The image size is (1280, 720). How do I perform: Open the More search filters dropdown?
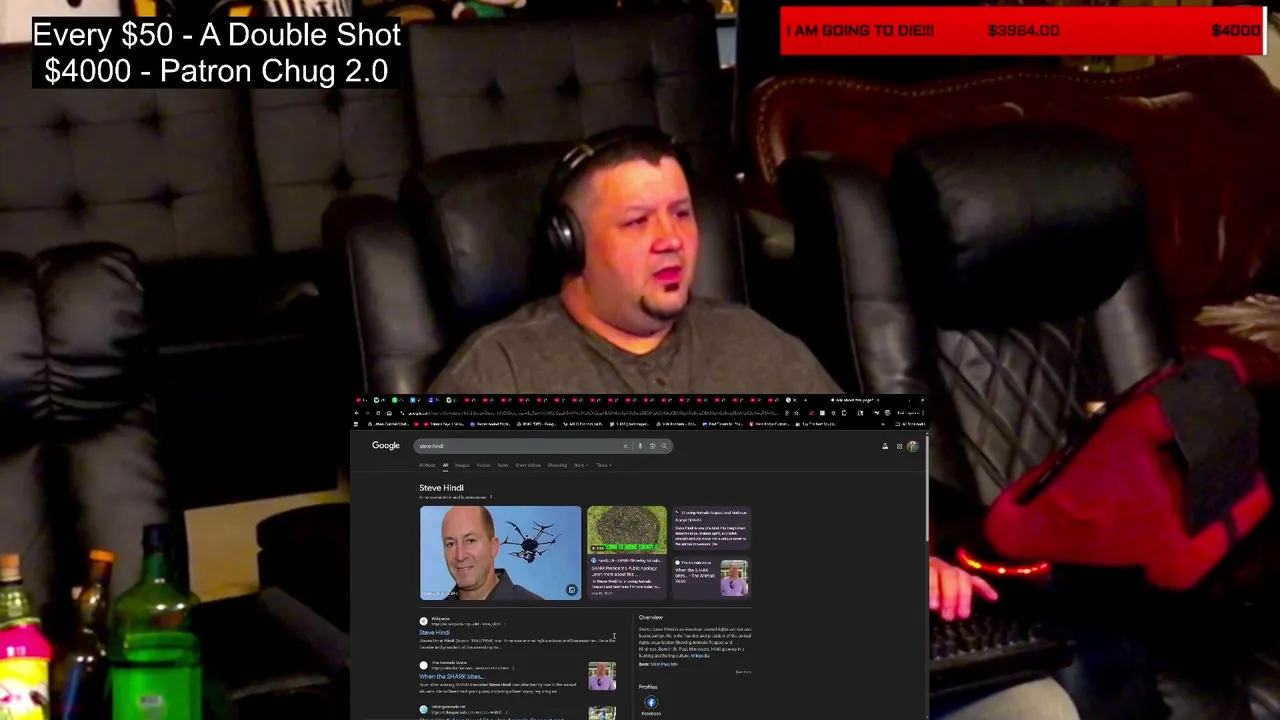[x=580, y=465]
